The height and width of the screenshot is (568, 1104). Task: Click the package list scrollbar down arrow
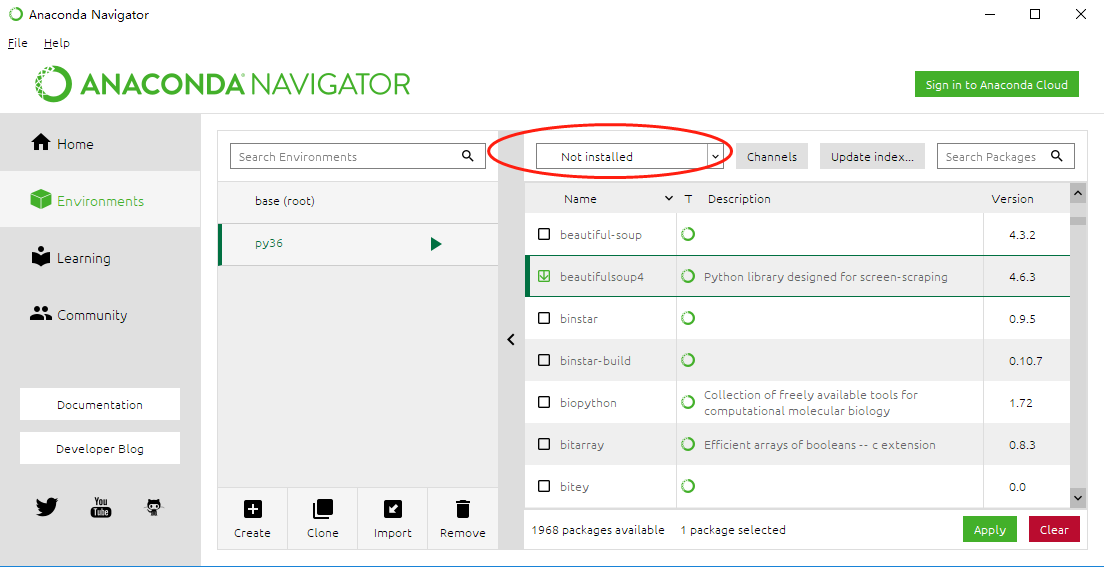click(x=1077, y=497)
